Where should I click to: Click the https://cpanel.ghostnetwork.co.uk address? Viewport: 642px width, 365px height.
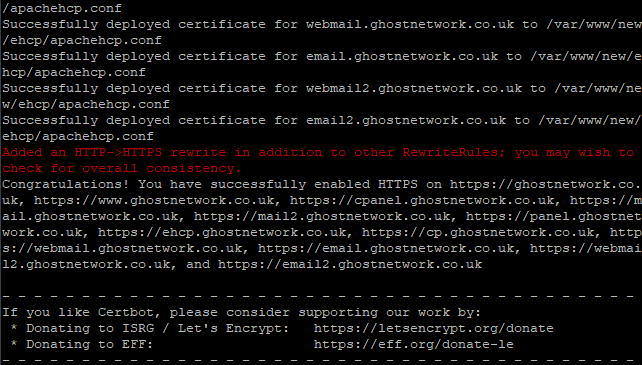click(423, 201)
